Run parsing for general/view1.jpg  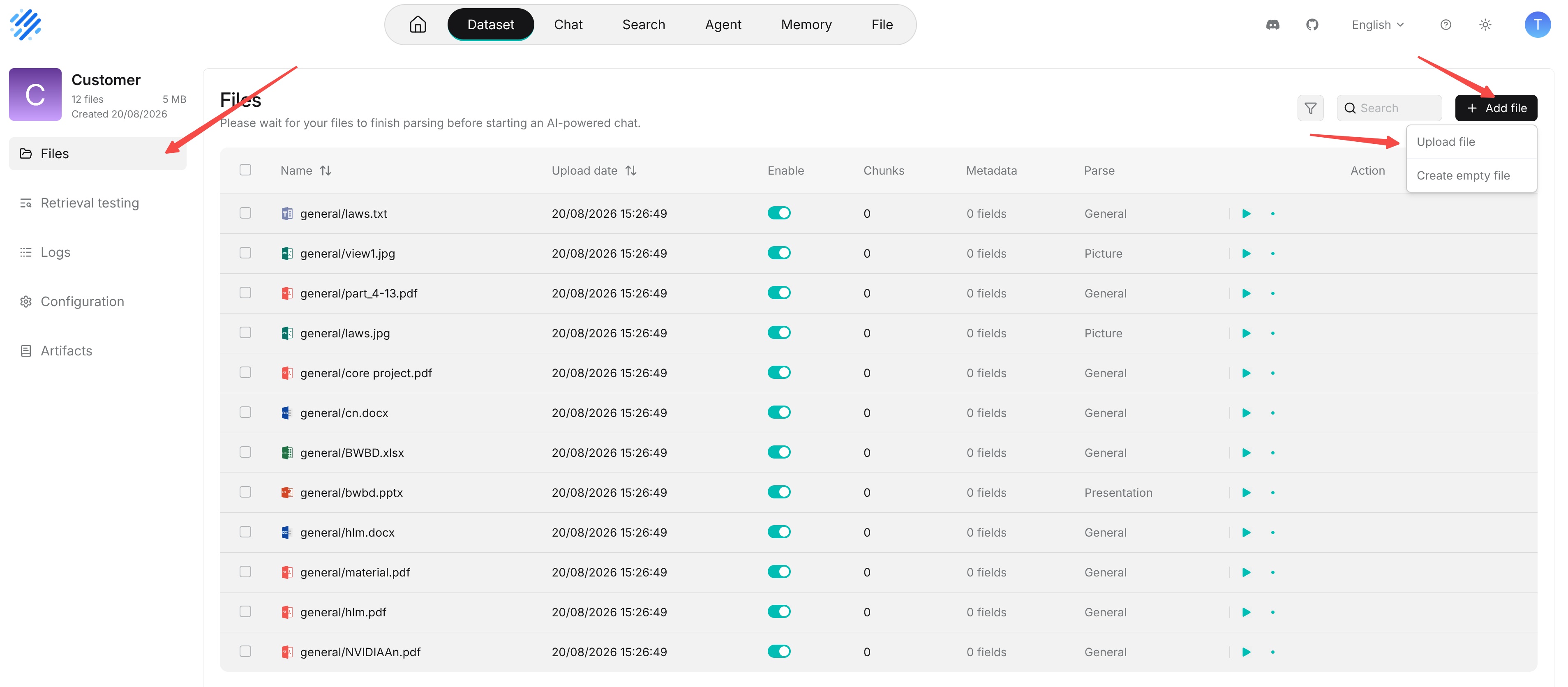(x=1246, y=254)
